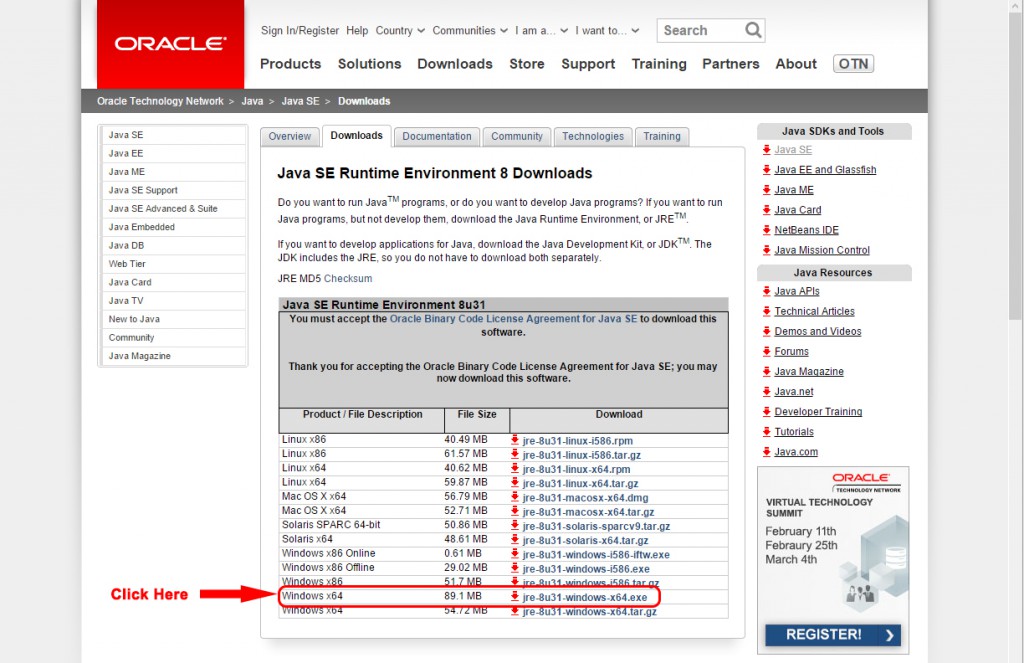Click red arrow icon beside Java Mission Control
Viewport: 1024px width, 663px height.
point(767,250)
